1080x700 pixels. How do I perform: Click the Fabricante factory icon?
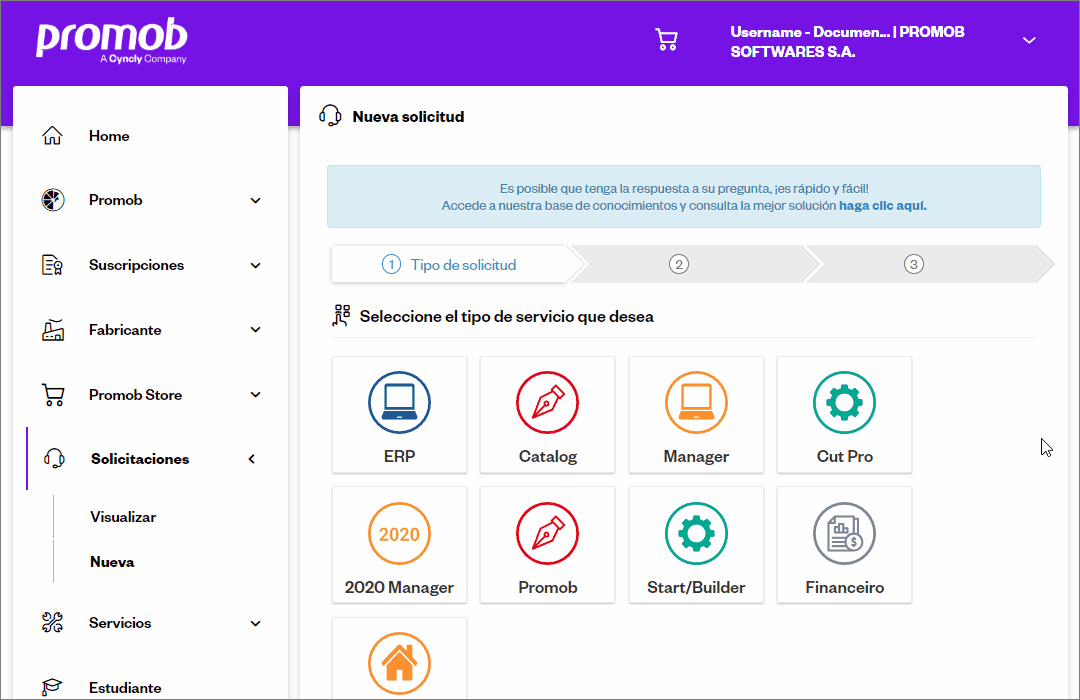pos(53,330)
